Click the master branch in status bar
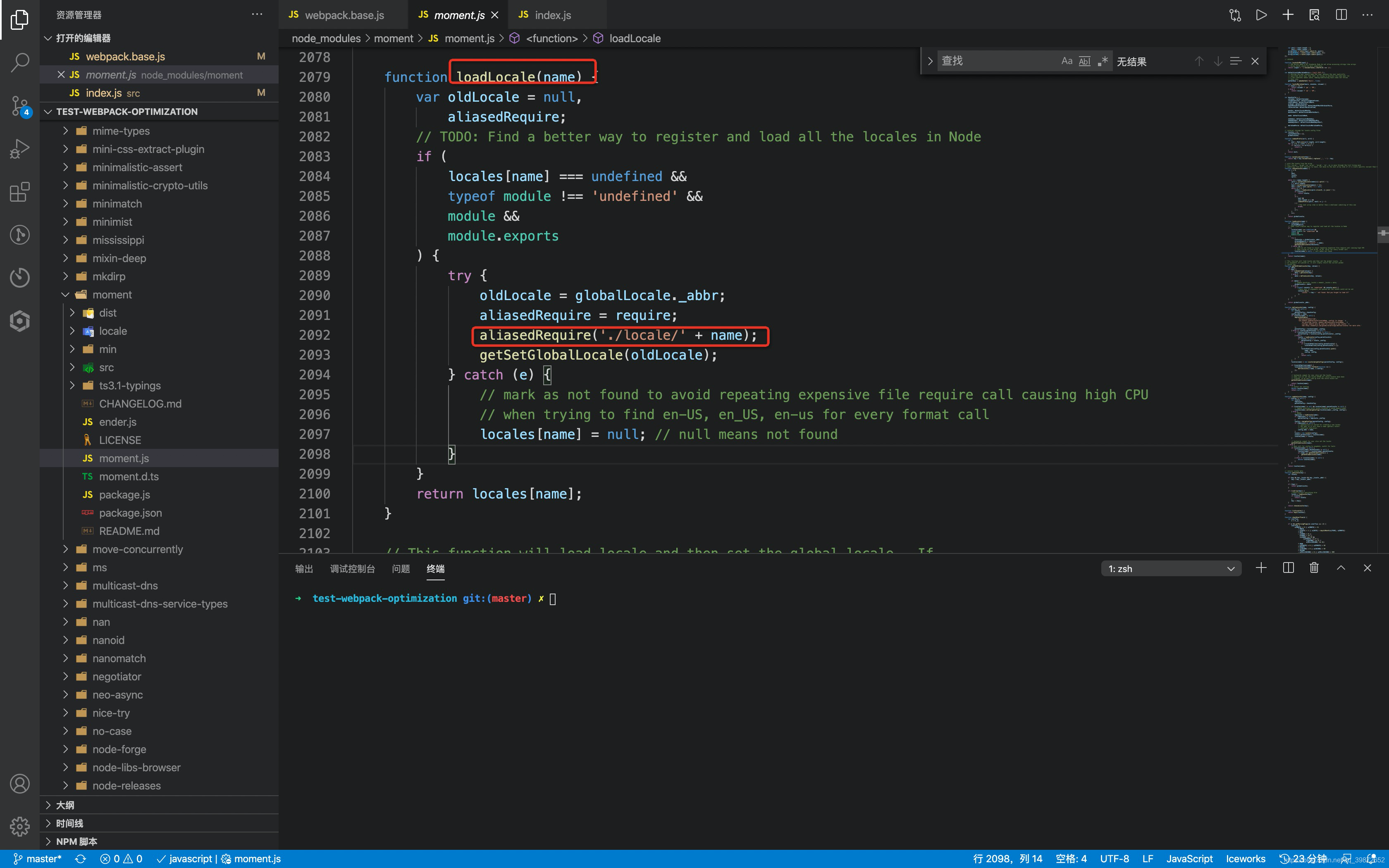The width and height of the screenshot is (1389, 868). (x=37, y=859)
